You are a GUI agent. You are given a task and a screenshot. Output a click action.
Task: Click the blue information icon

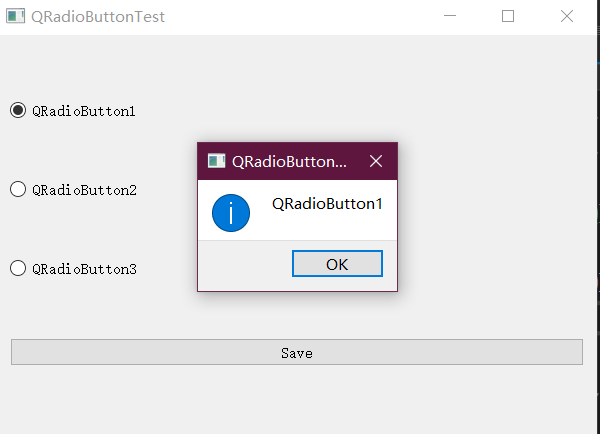(x=231, y=212)
